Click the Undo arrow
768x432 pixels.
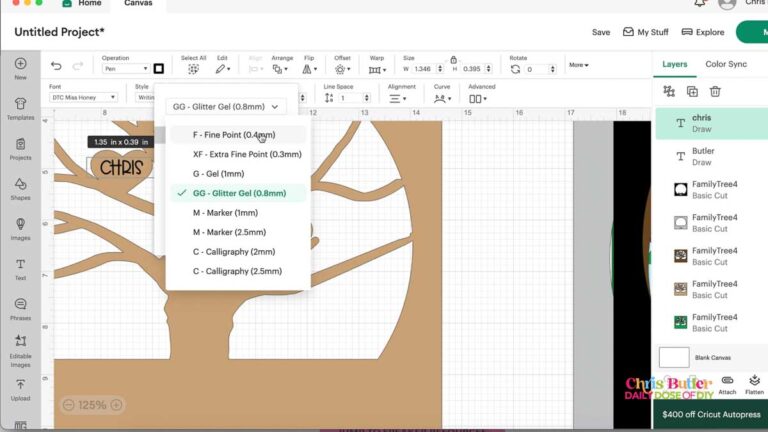coord(56,68)
